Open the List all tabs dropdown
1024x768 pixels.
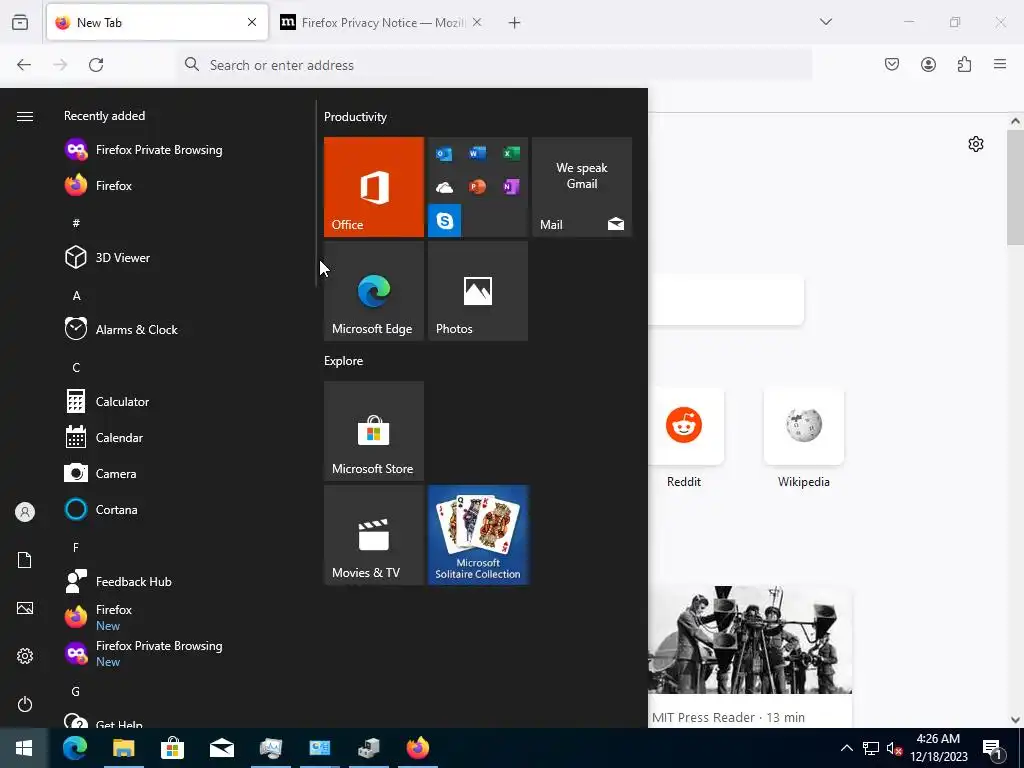tap(826, 22)
